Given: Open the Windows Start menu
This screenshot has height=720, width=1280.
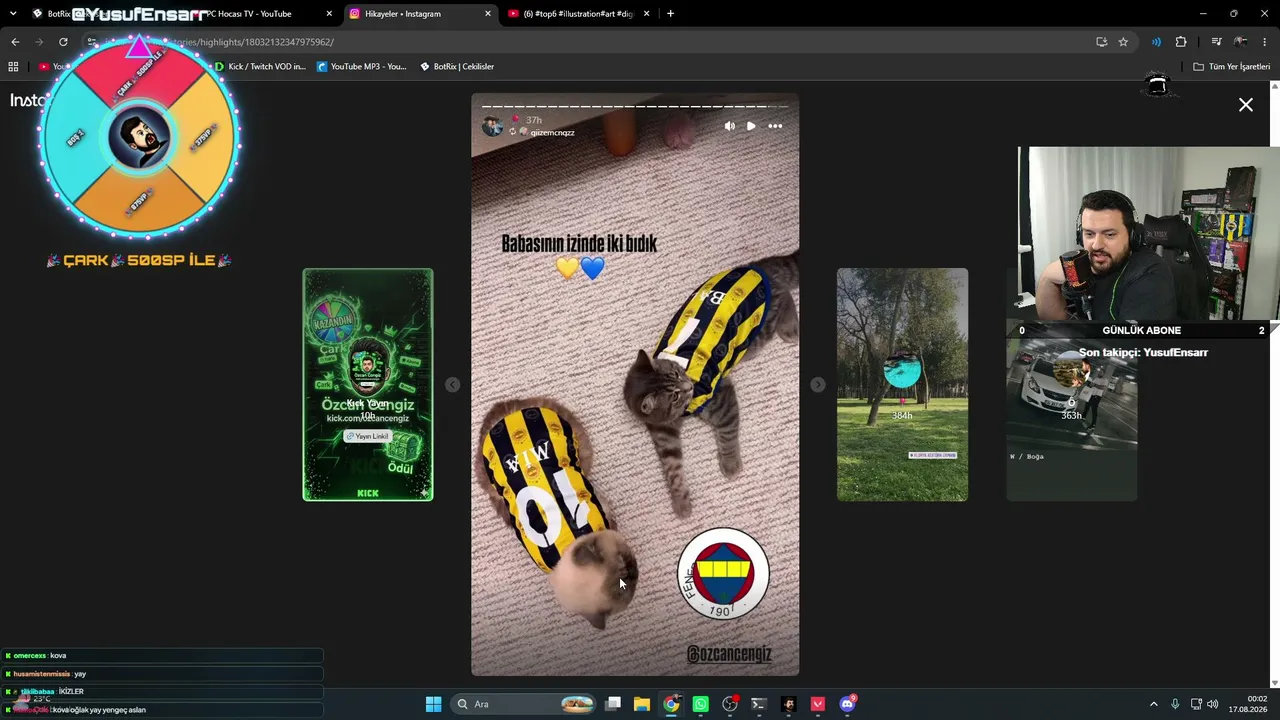Looking at the screenshot, I should point(433,704).
